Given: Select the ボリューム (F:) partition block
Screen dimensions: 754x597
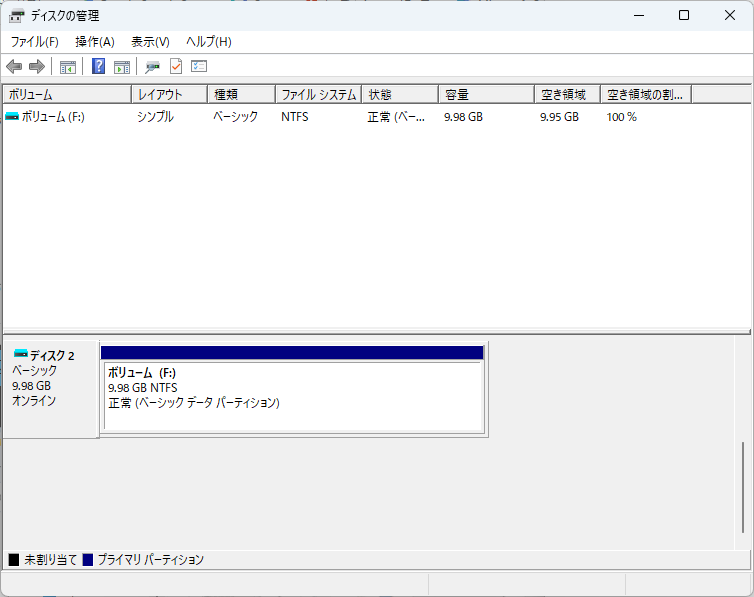Looking at the screenshot, I should (294, 395).
